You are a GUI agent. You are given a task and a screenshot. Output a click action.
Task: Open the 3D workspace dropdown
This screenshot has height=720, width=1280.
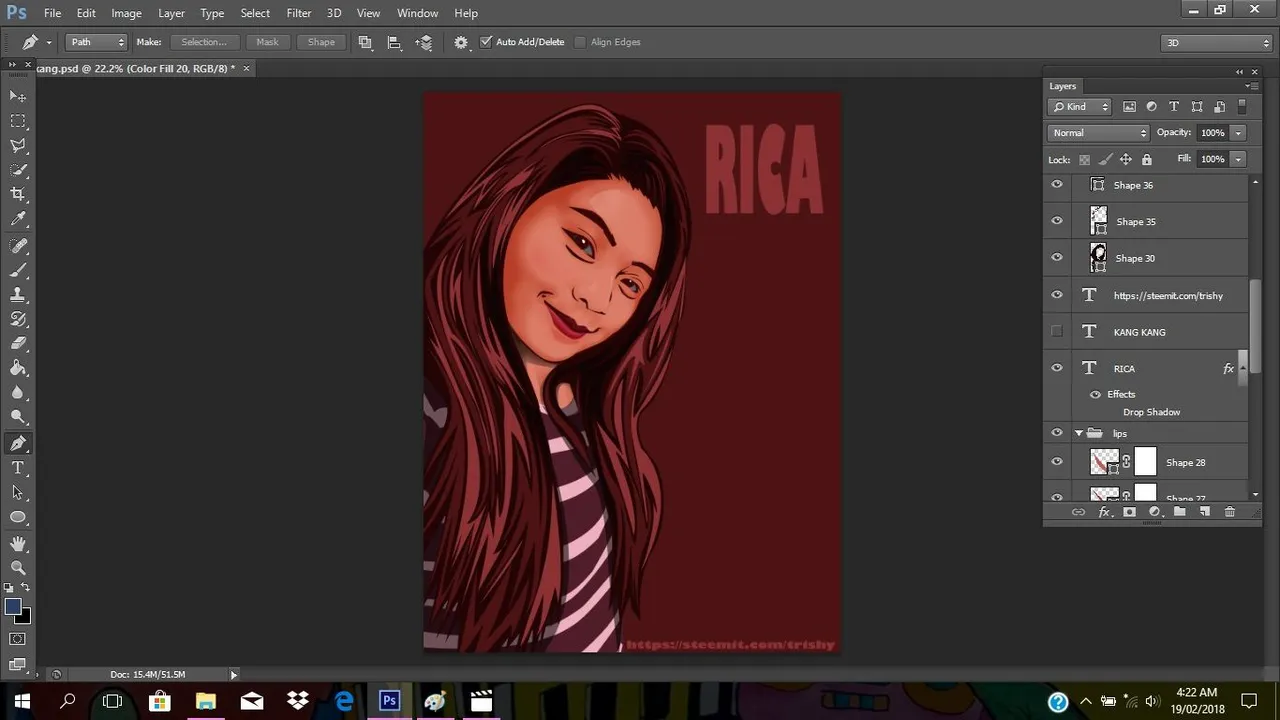click(1216, 42)
